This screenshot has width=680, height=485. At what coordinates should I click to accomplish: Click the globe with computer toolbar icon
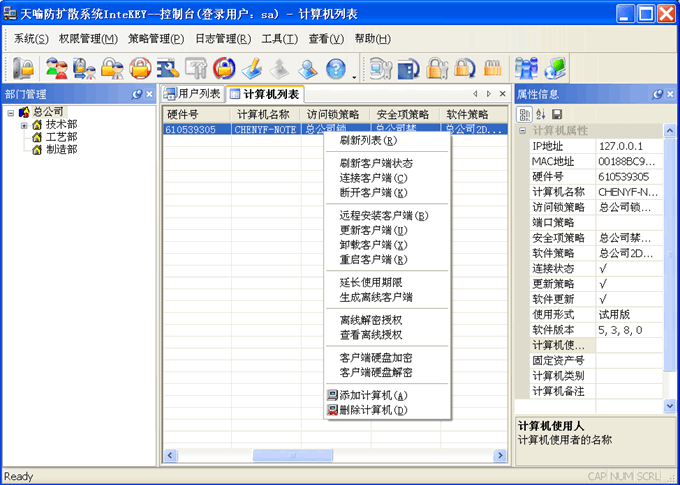click(x=555, y=69)
